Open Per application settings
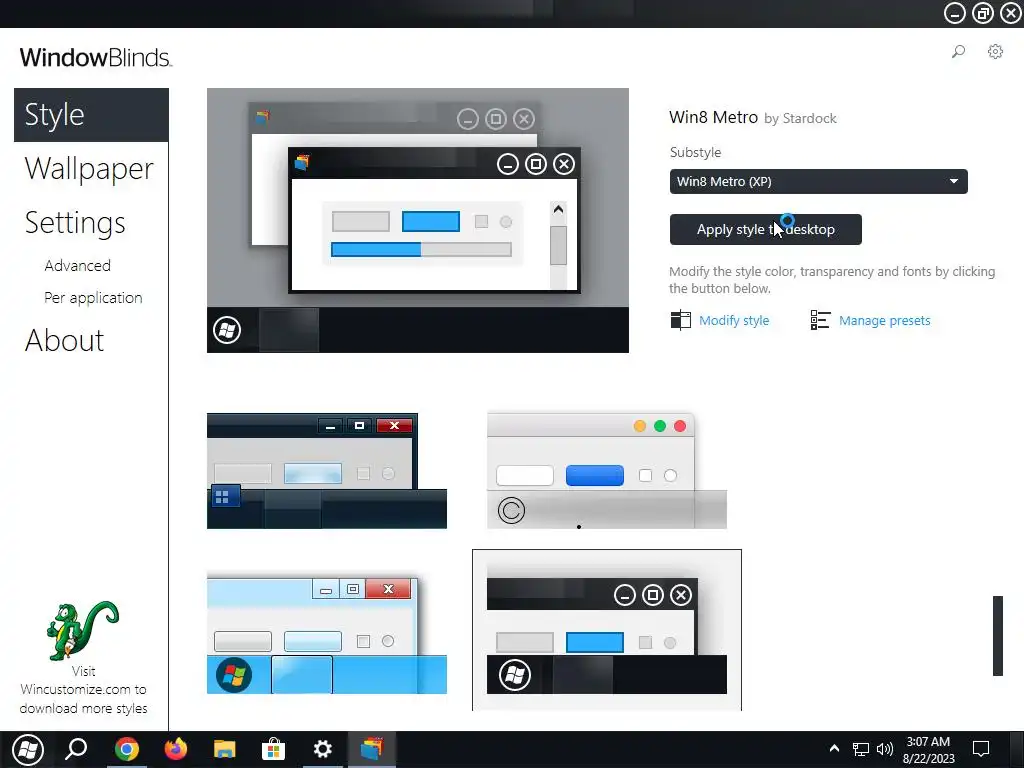Viewport: 1024px width, 768px height. [x=93, y=298]
